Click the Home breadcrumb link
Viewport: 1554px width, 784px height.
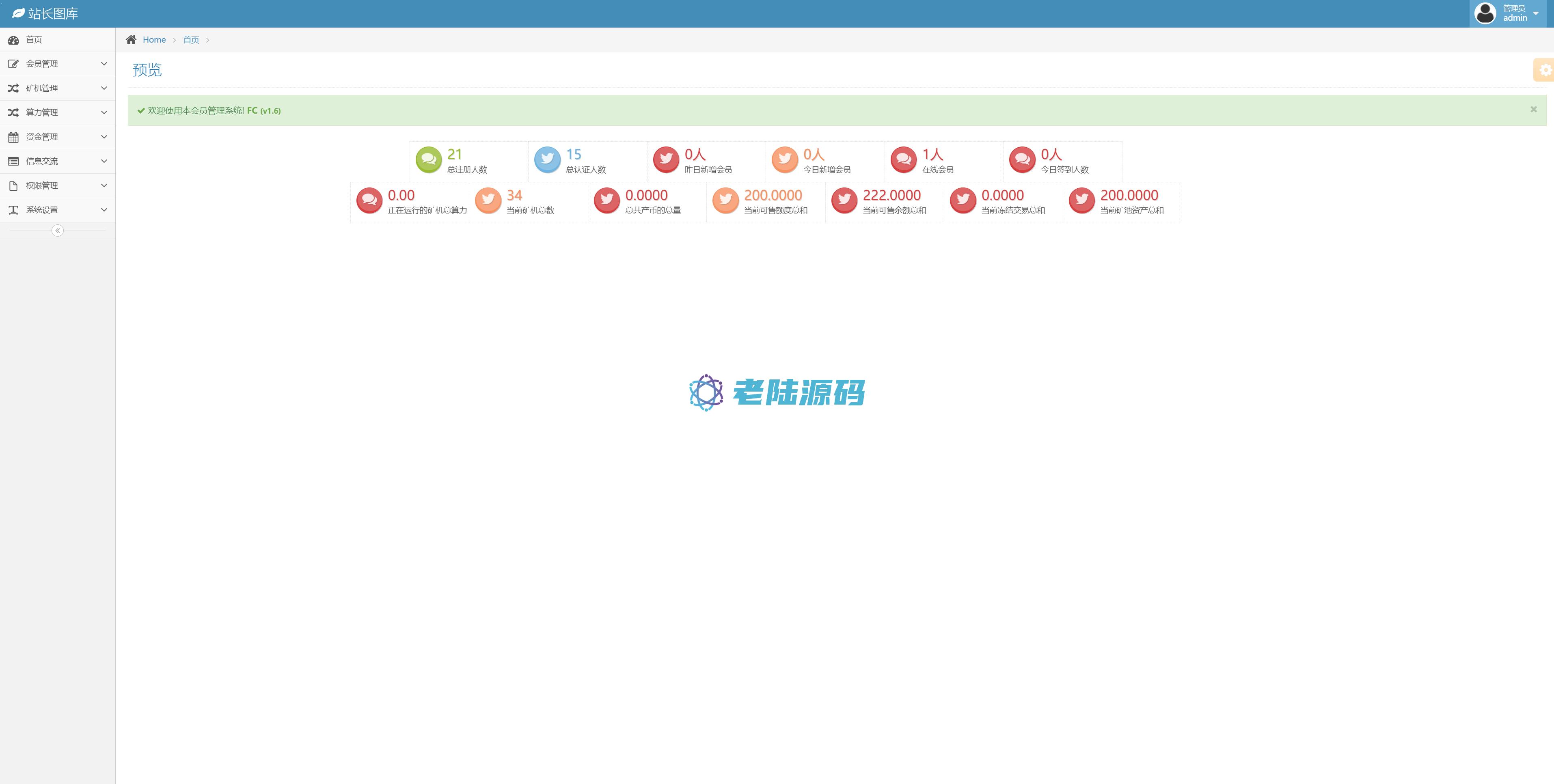tap(154, 40)
